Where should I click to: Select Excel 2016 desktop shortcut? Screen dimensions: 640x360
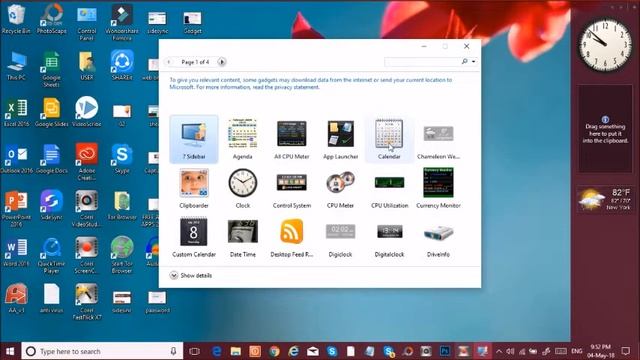click(16, 112)
